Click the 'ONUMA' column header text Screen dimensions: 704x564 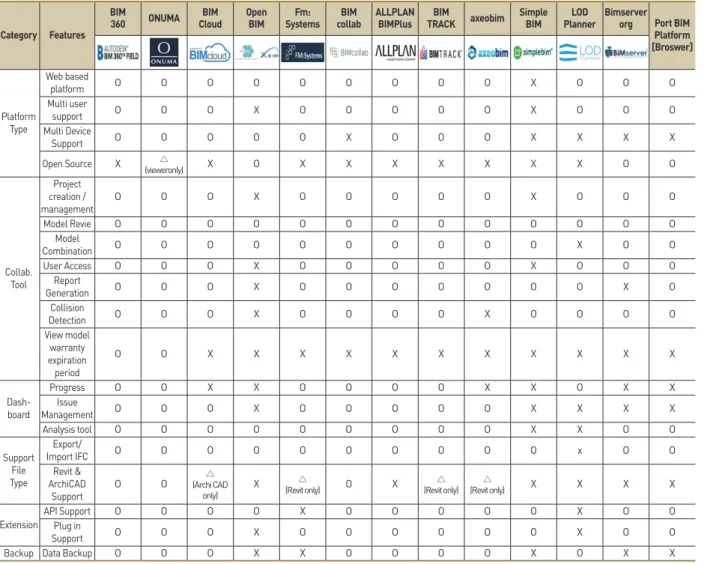click(164, 18)
